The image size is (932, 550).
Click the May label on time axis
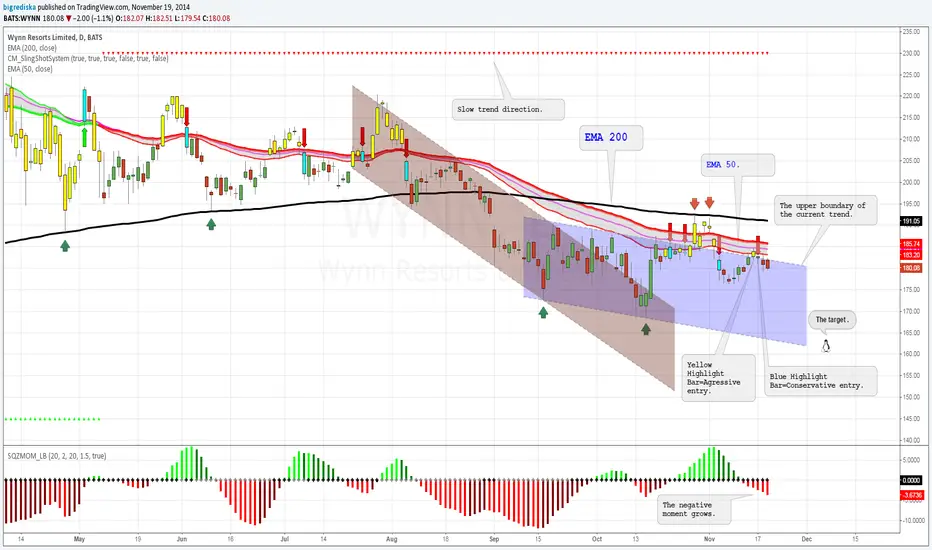pyautogui.click(x=79, y=539)
